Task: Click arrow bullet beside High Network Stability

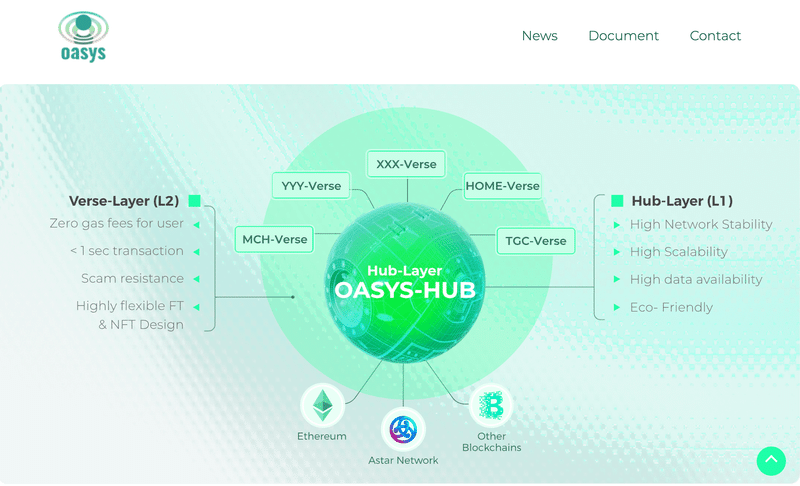Action: coord(616,225)
